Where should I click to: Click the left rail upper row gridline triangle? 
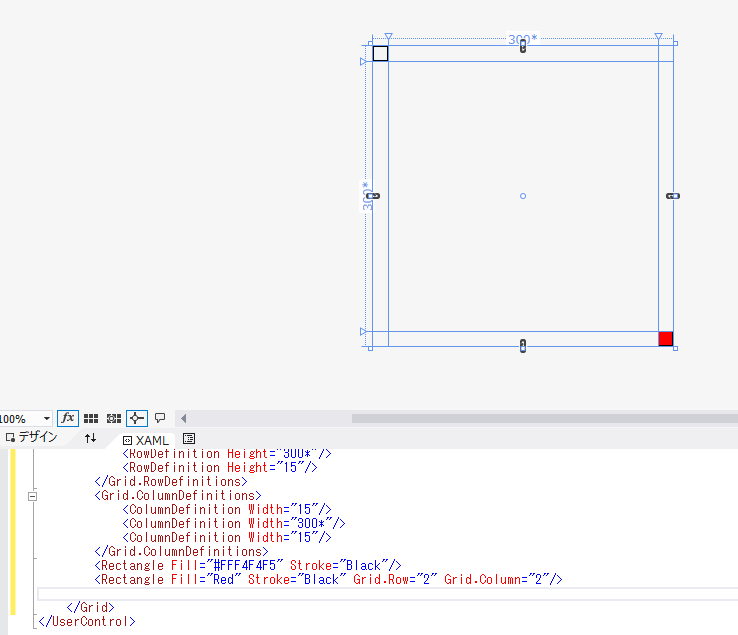(x=363, y=62)
